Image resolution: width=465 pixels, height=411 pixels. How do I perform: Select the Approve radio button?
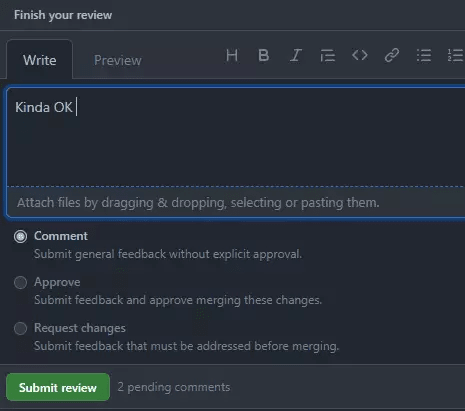[20, 282]
